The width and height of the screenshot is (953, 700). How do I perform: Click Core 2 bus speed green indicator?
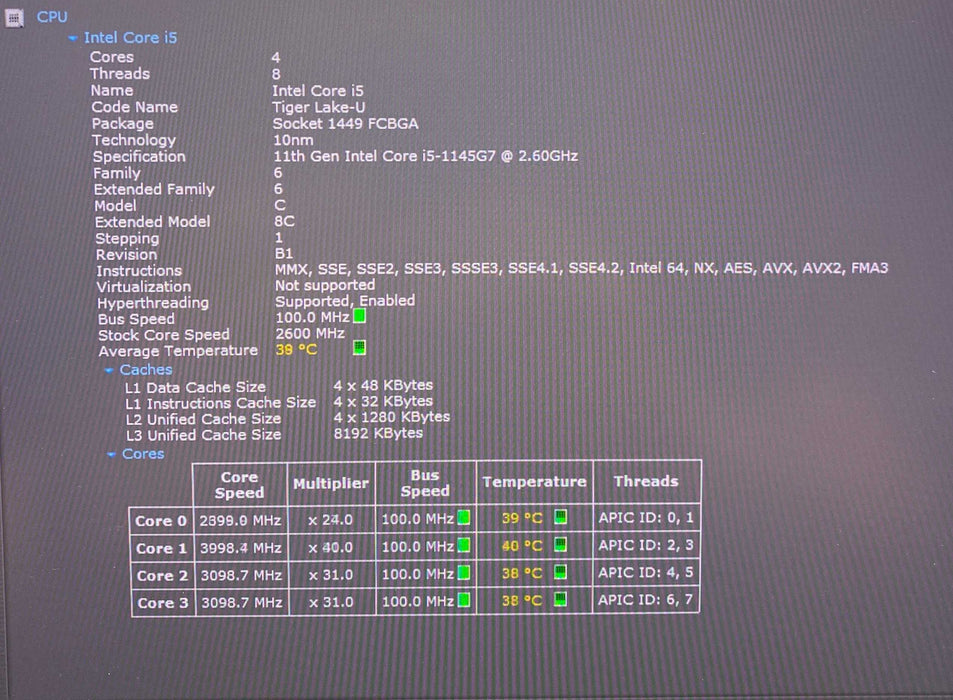pyautogui.click(x=464, y=573)
